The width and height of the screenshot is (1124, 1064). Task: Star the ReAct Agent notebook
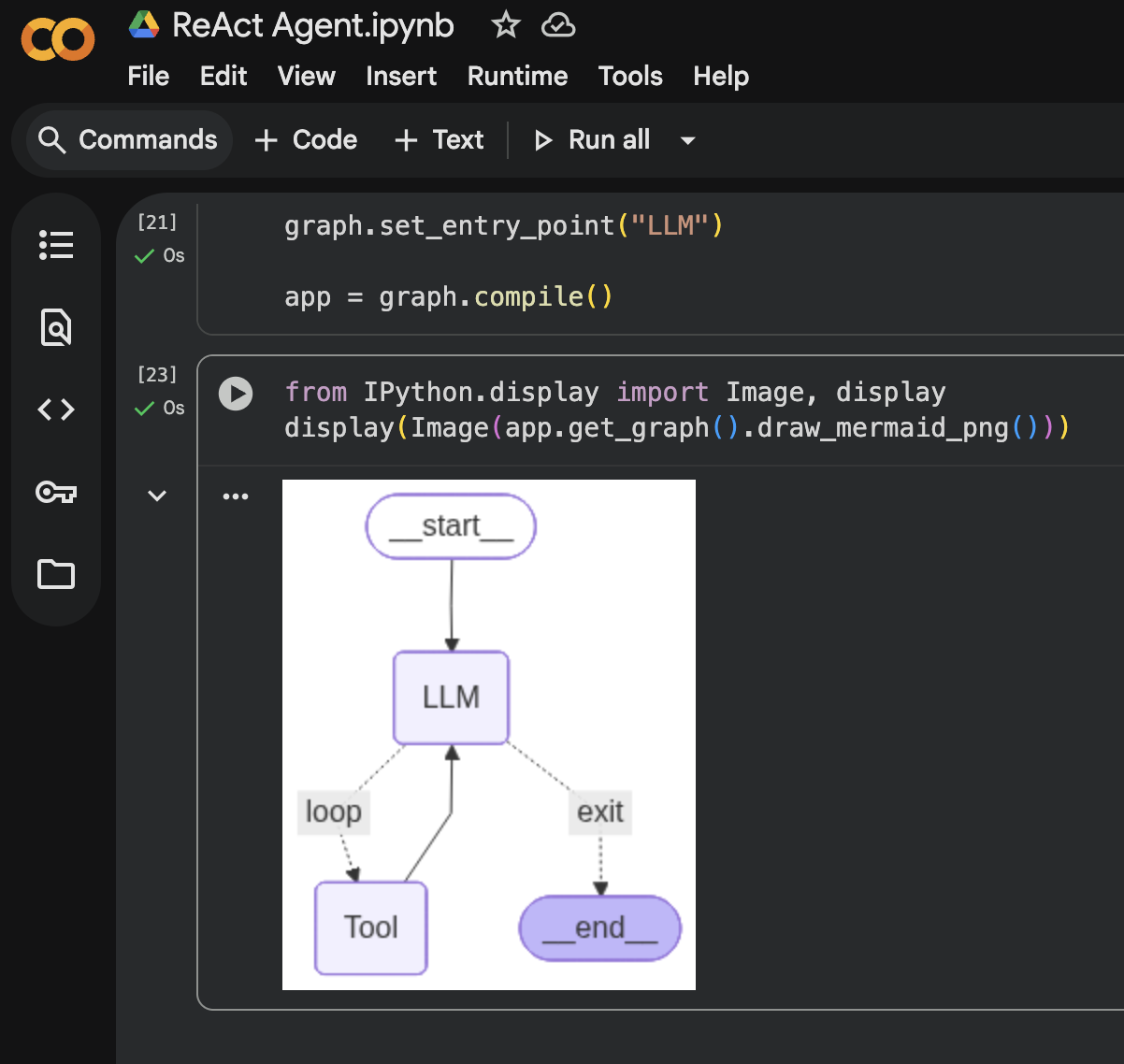[x=506, y=25]
